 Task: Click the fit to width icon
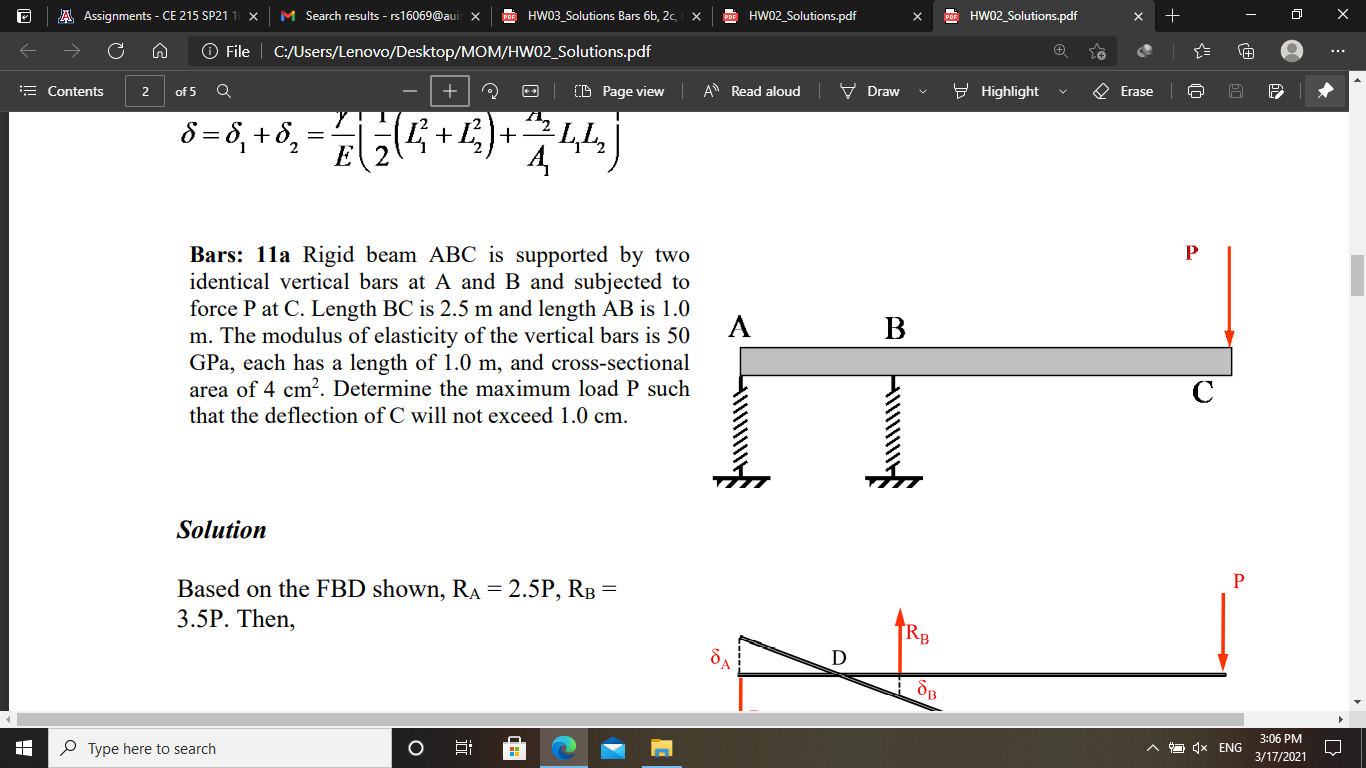(x=530, y=91)
